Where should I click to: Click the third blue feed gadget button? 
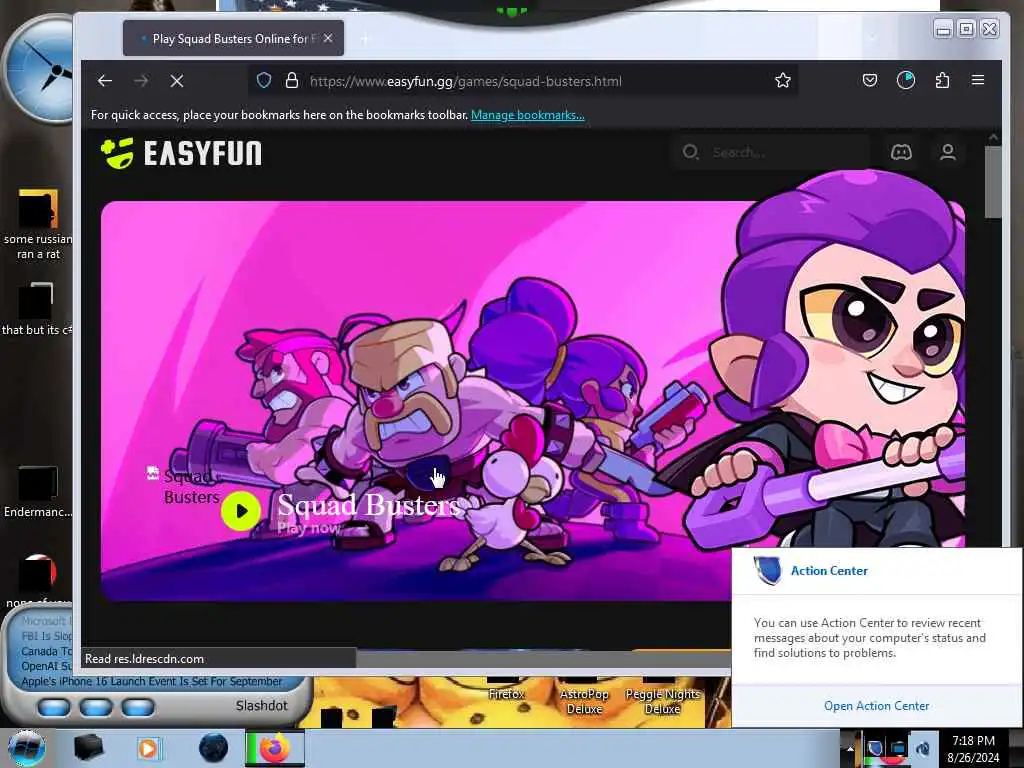coord(138,707)
